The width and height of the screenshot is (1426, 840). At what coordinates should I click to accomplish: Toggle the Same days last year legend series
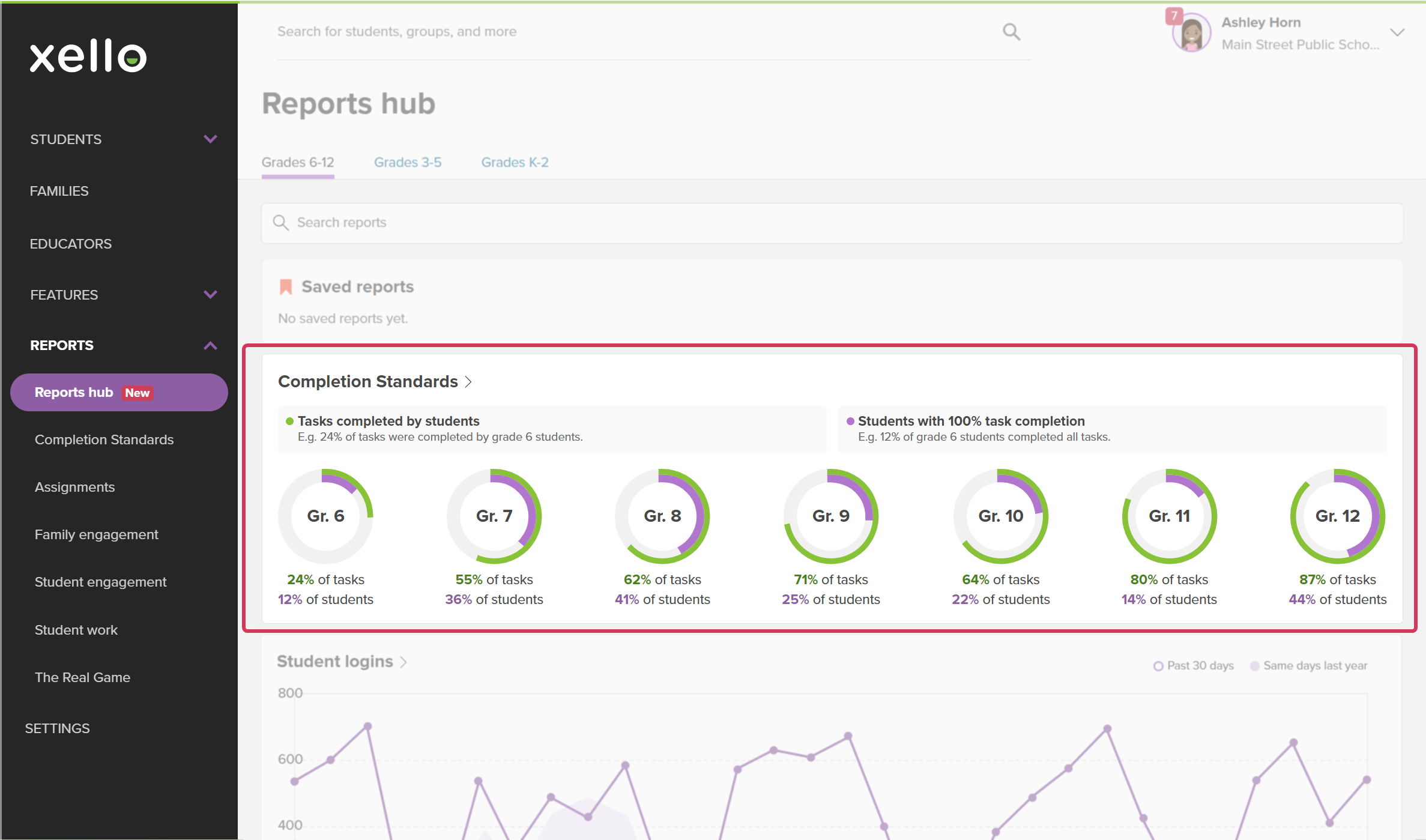point(1308,666)
